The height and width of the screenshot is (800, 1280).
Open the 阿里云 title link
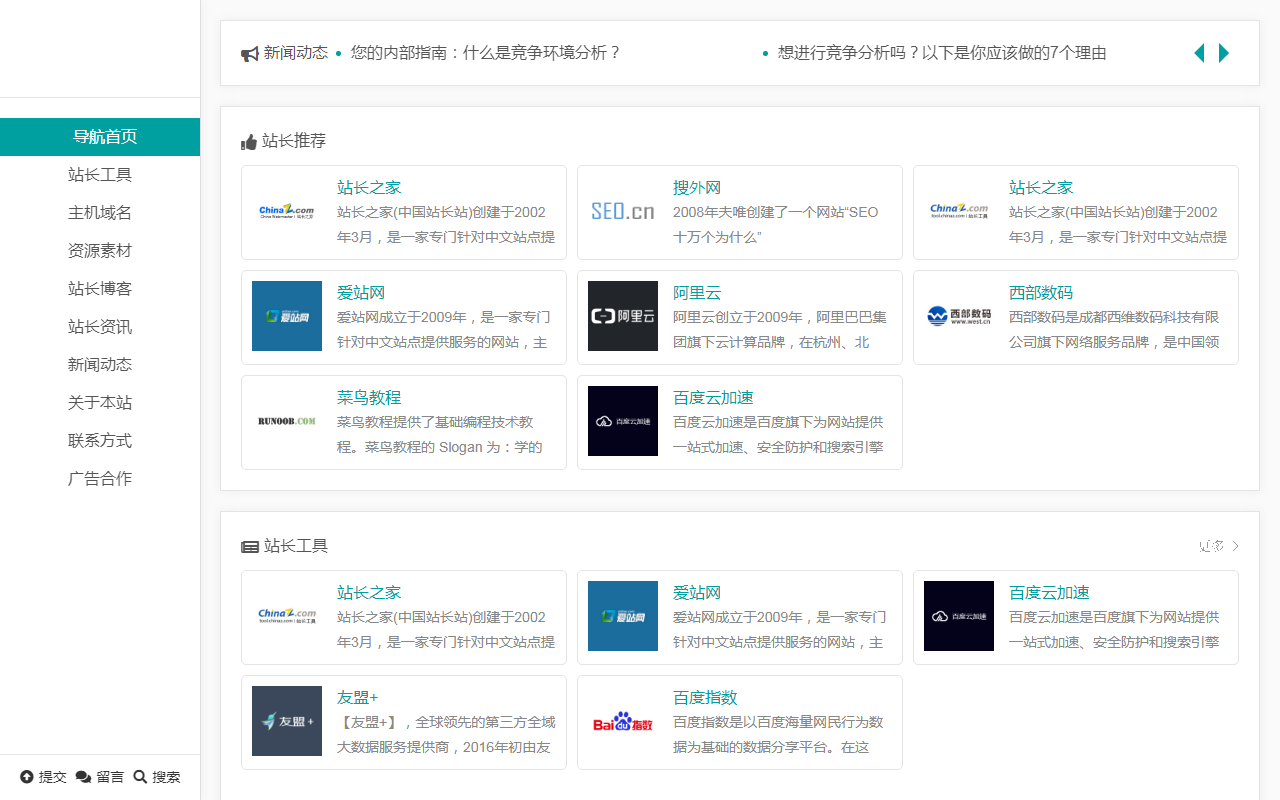pyautogui.click(x=697, y=293)
